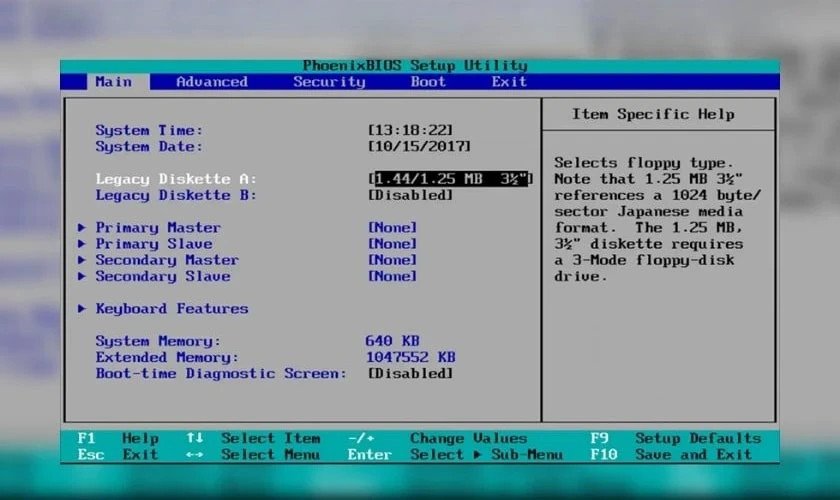This screenshot has height=500, width=840.
Task: Select the Primary Master label
Action: (158, 228)
